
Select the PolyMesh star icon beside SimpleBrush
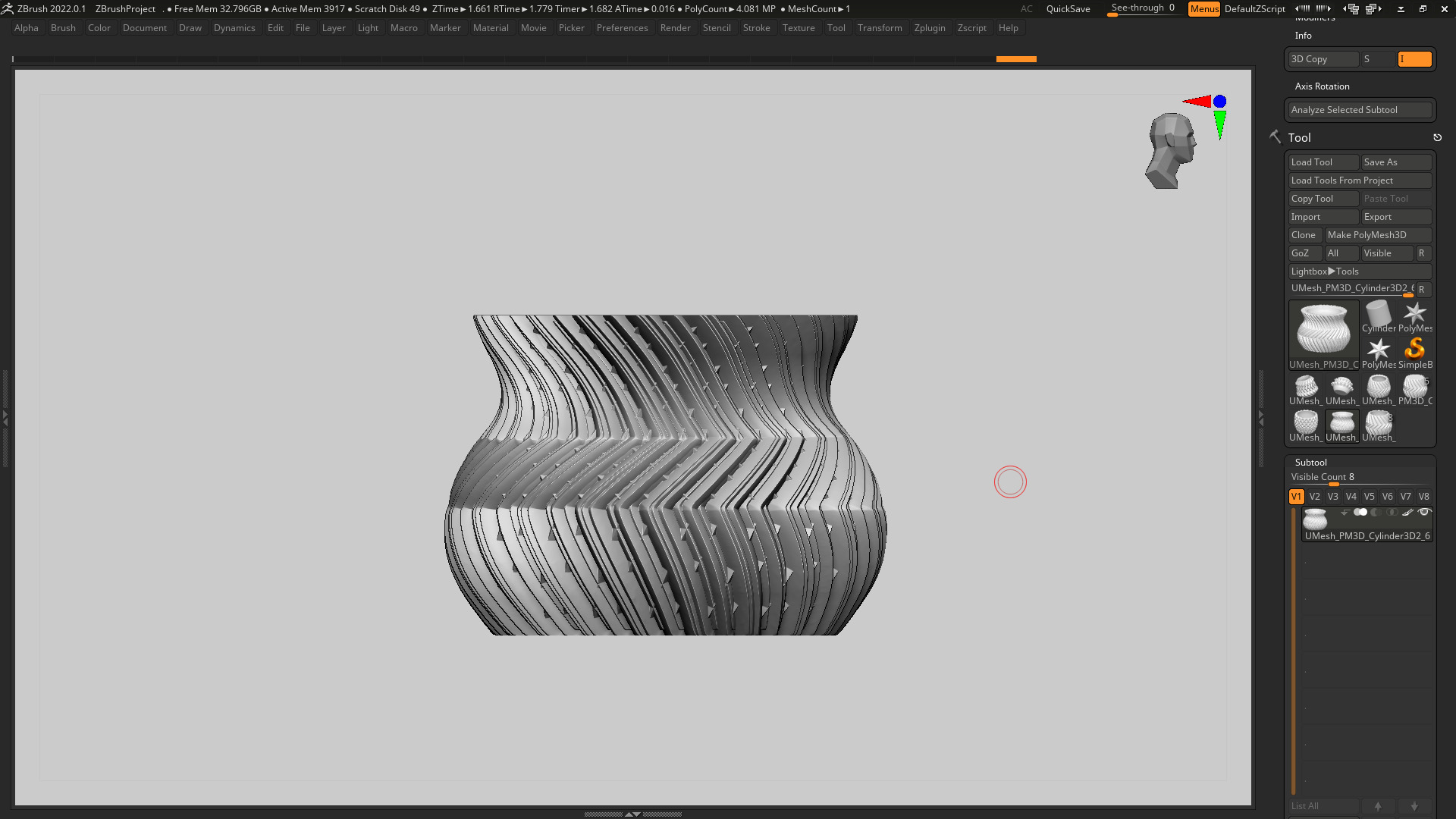1378,353
